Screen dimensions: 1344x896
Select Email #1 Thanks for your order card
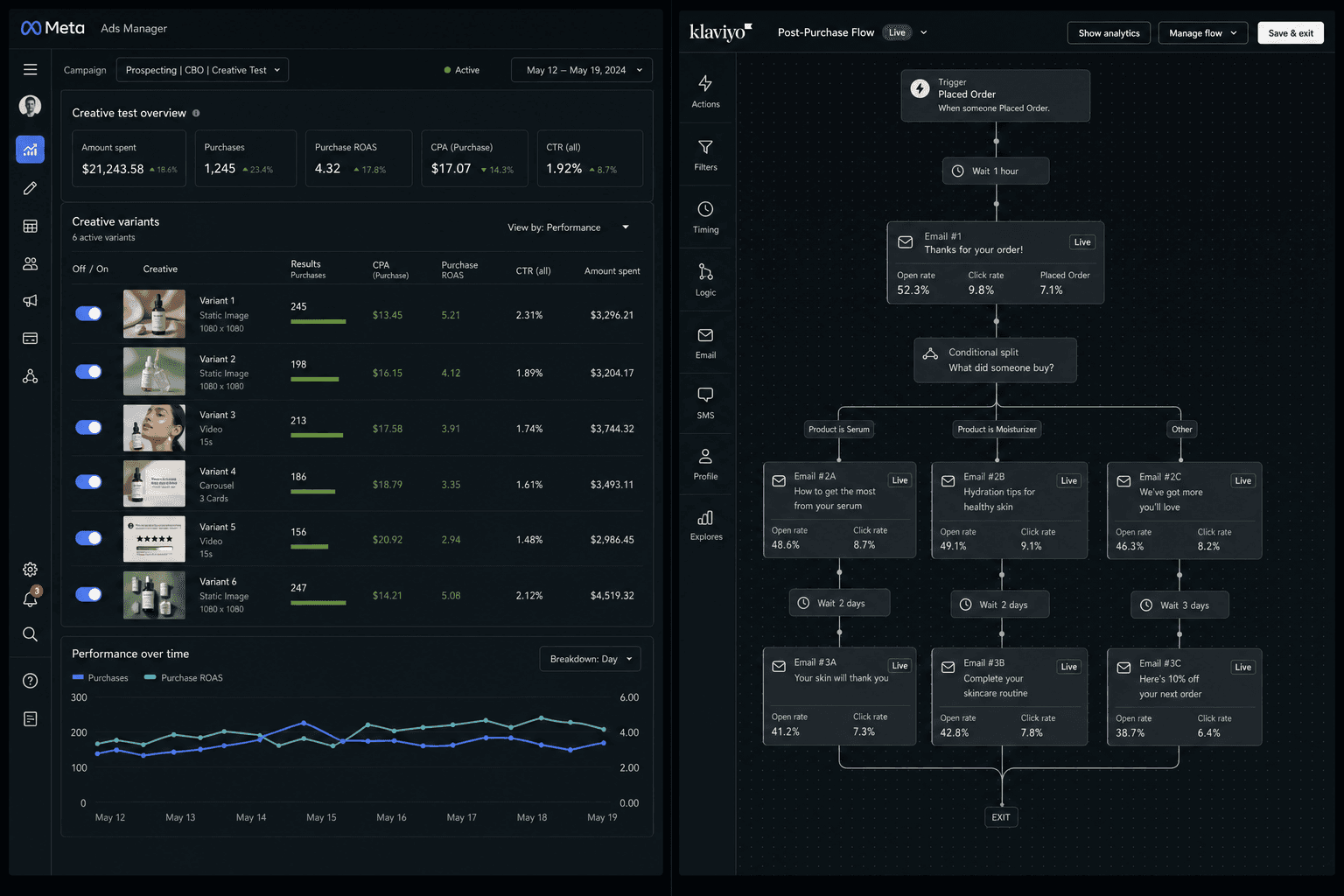tap(996, 262)
